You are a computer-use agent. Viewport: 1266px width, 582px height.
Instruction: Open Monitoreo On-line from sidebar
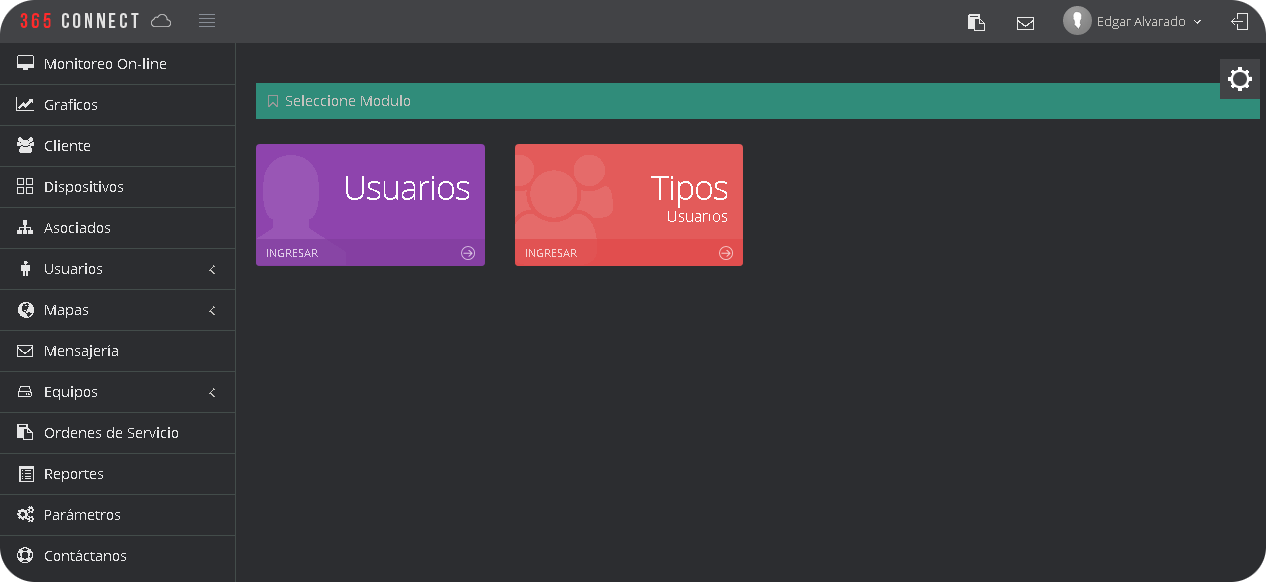105,64
